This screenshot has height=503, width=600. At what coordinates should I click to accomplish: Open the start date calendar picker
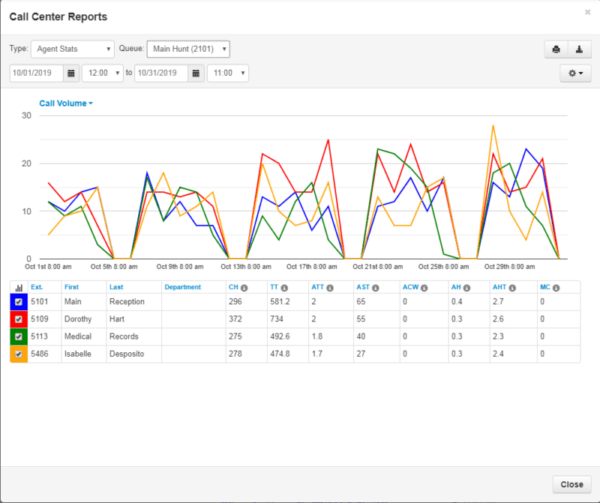(71, 73)
